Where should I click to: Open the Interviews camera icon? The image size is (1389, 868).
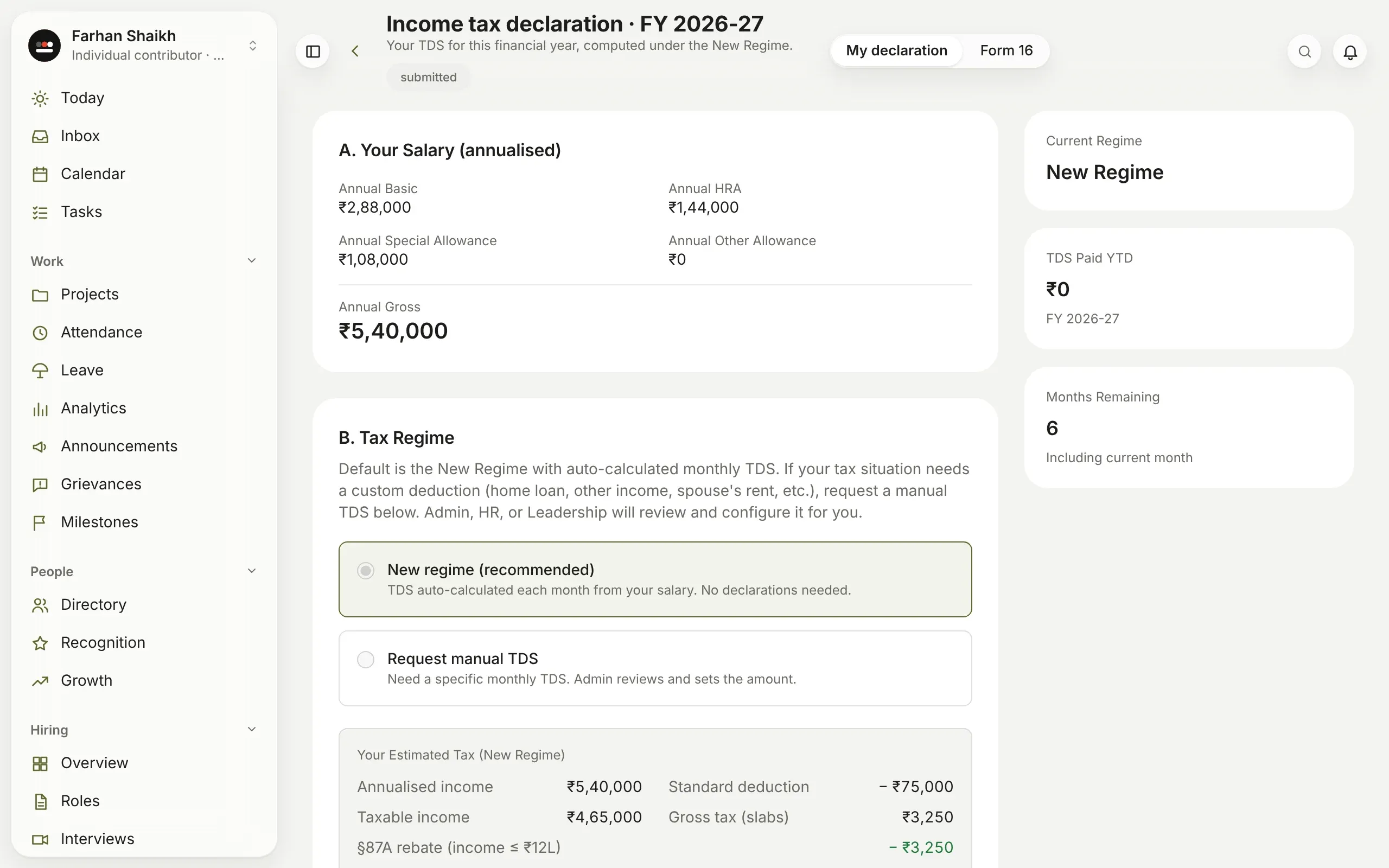(x=40, y=839)
